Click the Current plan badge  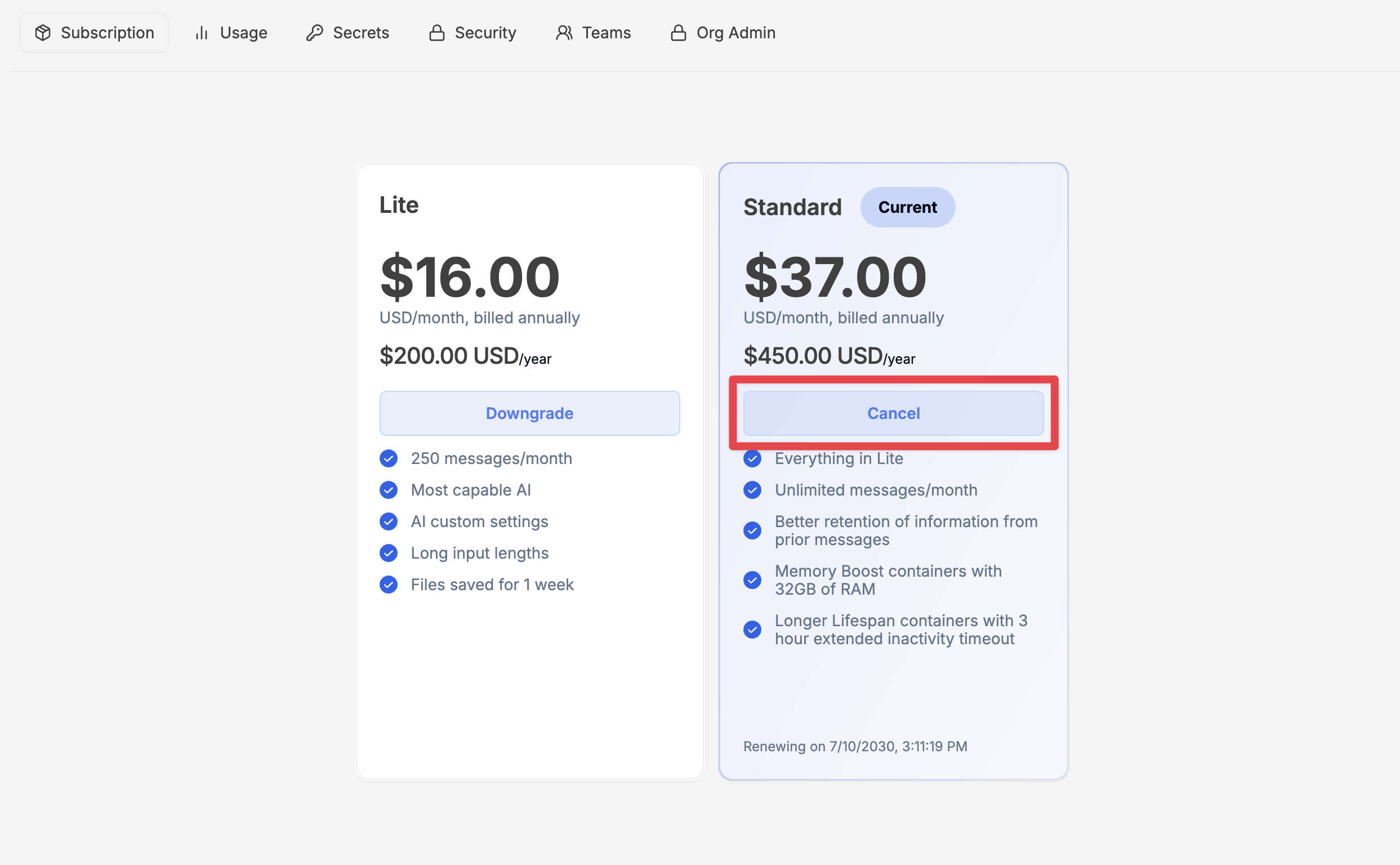(x=907, y=207)
